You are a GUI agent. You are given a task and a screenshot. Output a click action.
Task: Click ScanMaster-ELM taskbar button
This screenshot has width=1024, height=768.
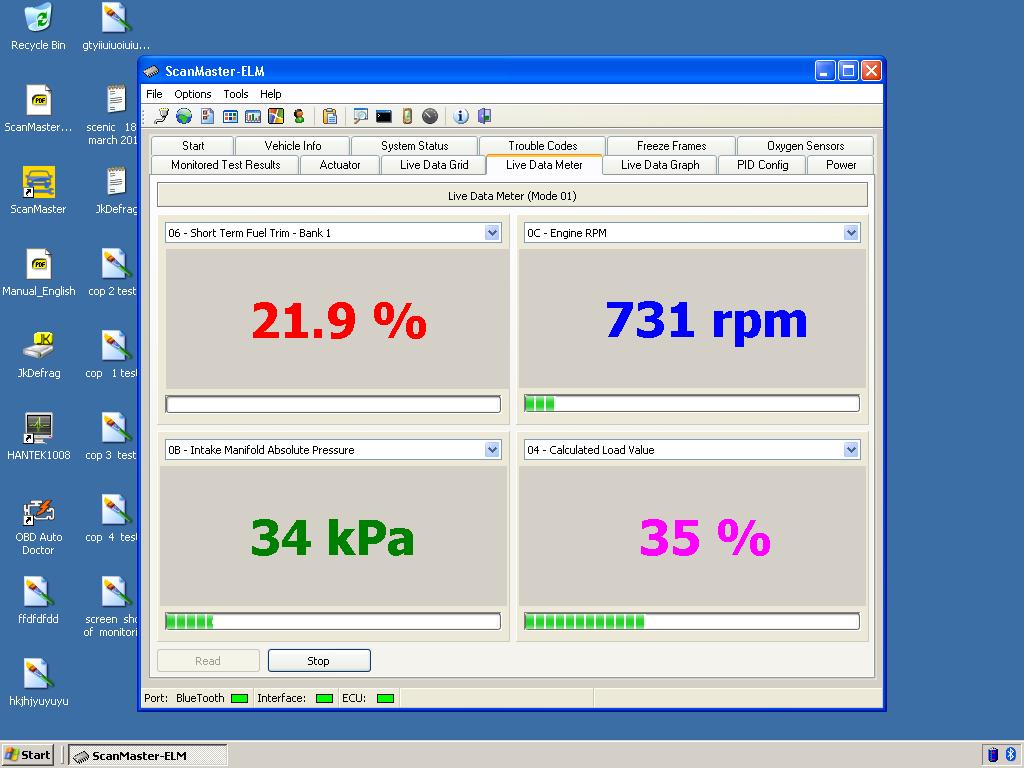pos(148,756)
